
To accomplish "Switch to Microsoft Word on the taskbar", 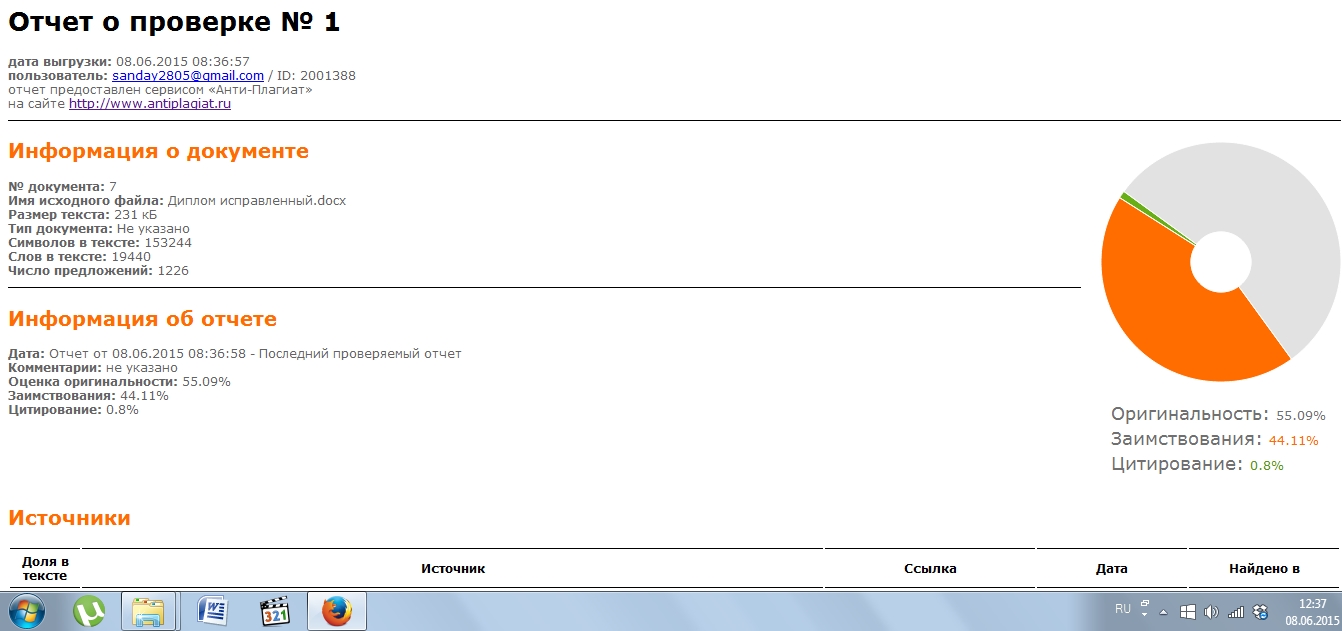I will [213, 611].
